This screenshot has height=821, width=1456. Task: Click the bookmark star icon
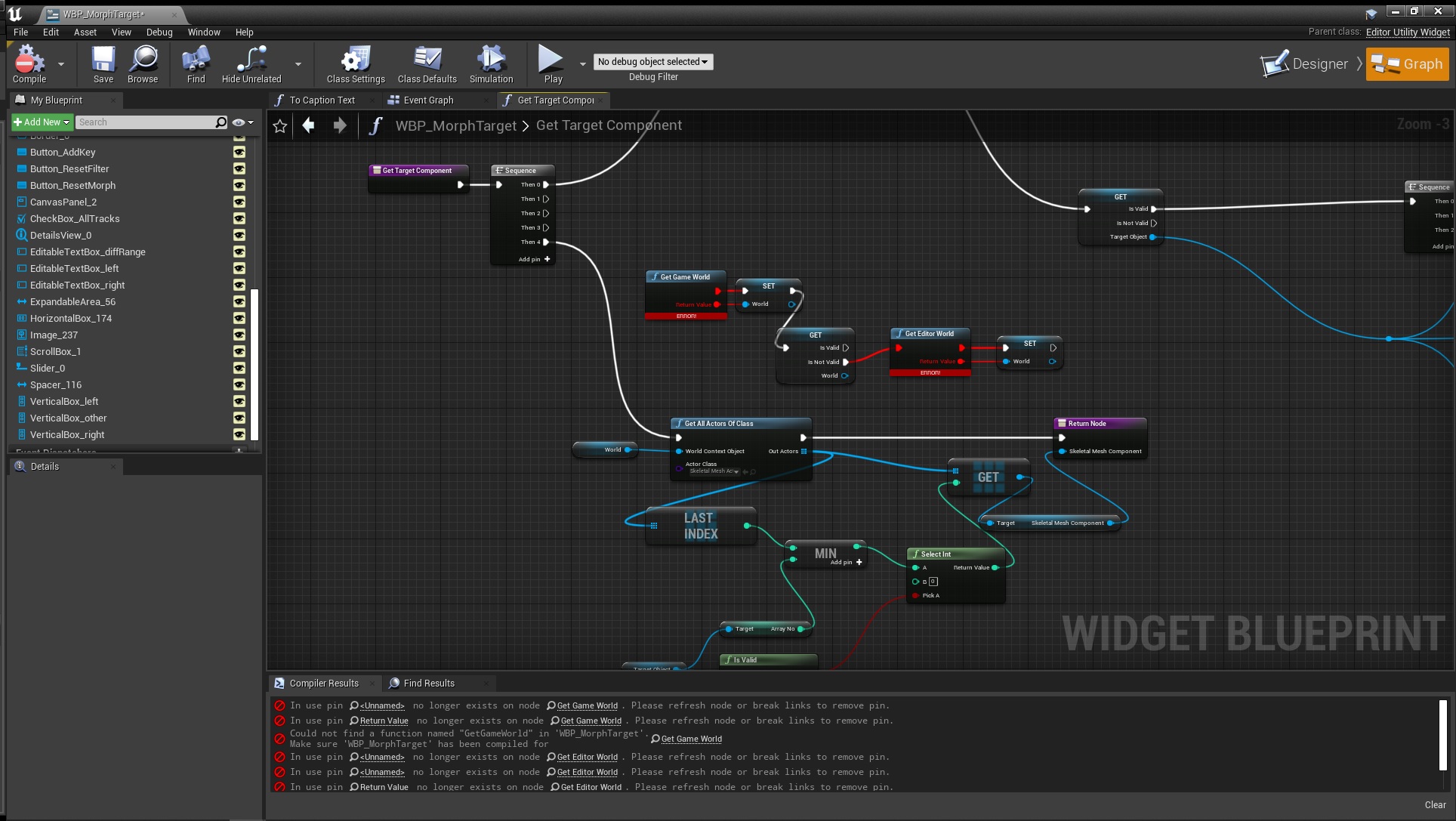point(280,126)
